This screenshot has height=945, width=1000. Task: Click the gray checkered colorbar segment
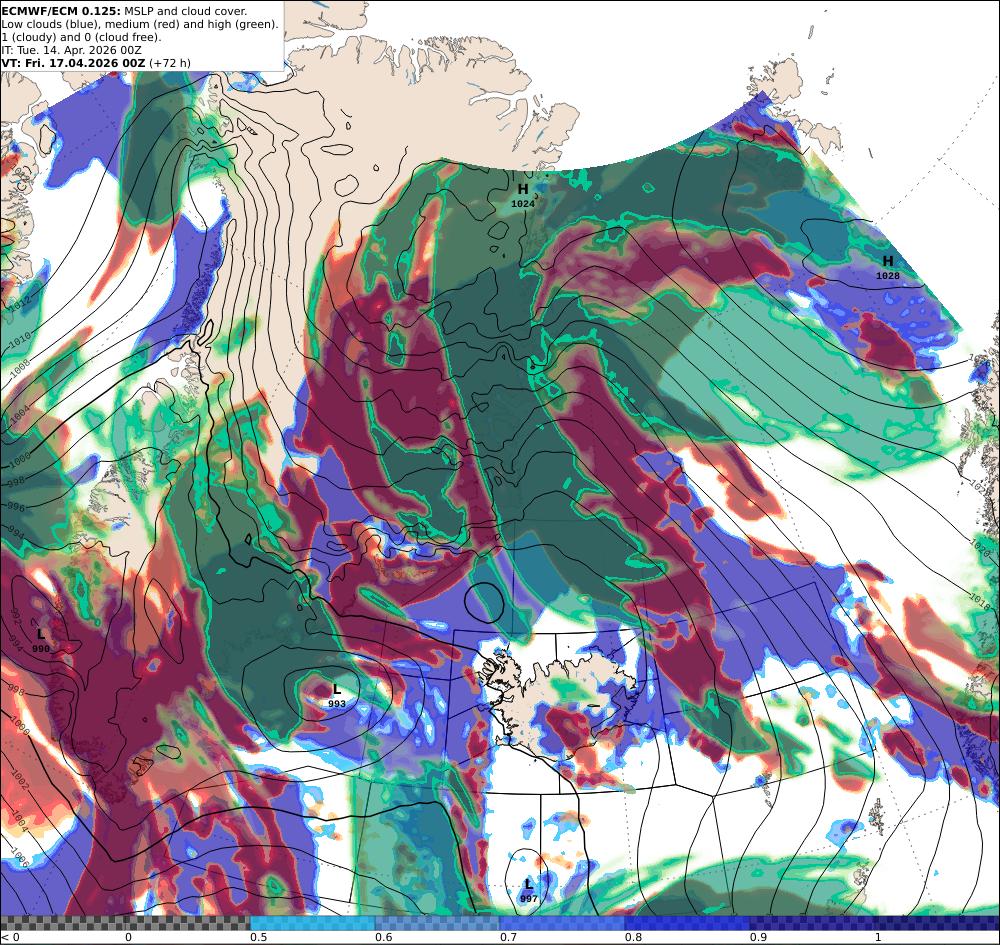(x=125, y=923)
